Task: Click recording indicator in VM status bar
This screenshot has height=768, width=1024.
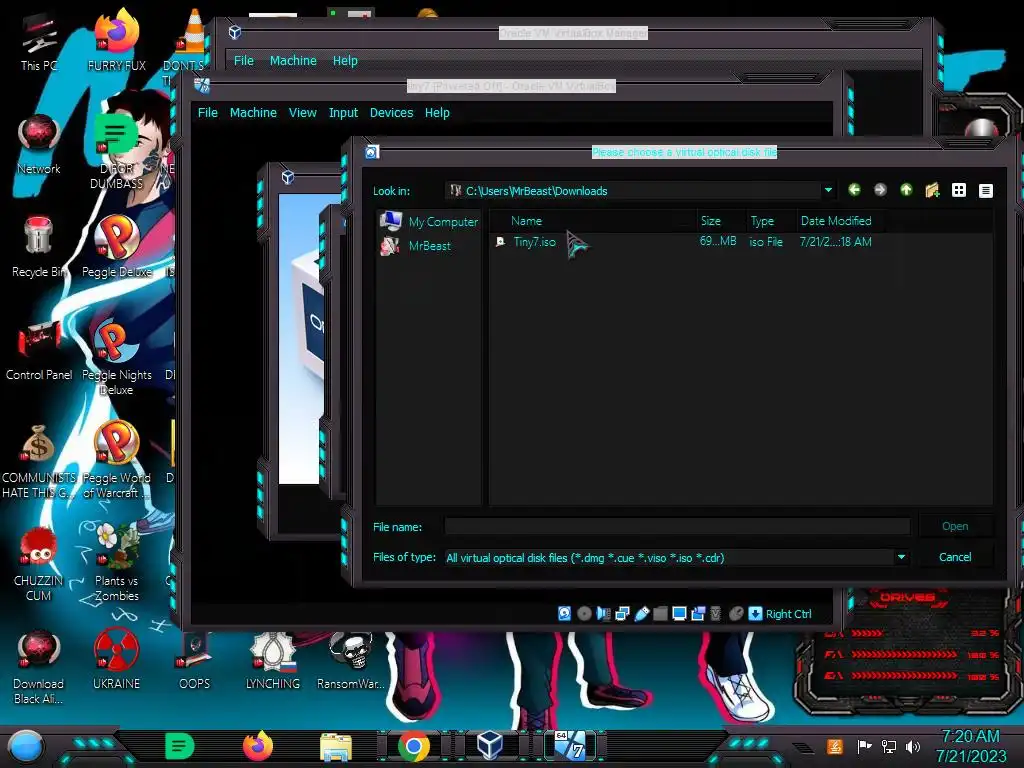Action: (x=698, y=613)
